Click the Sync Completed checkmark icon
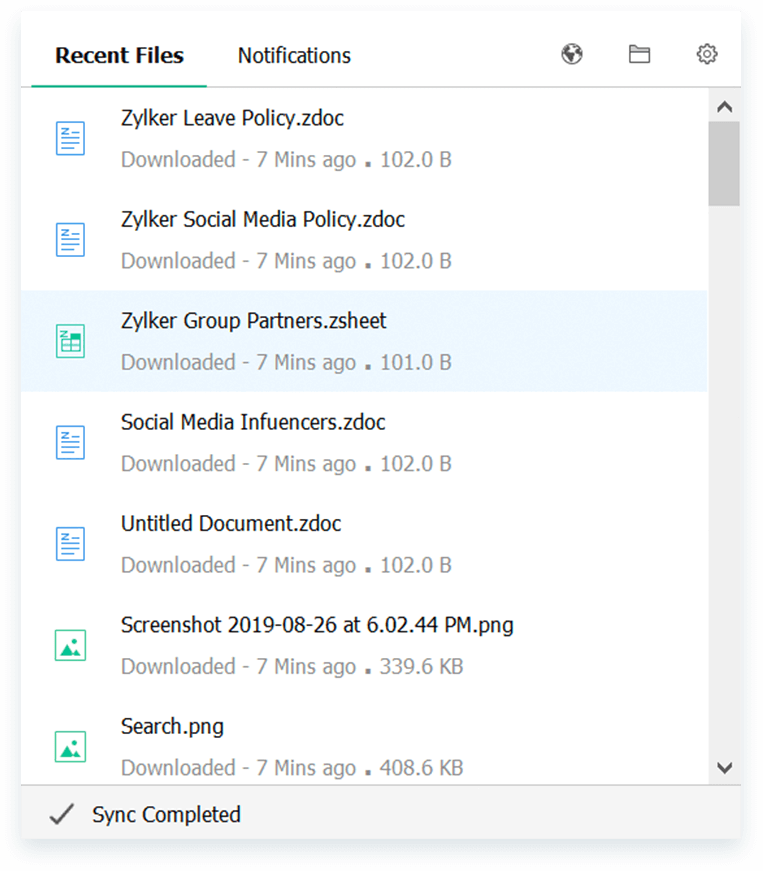 tap(62, 815)
